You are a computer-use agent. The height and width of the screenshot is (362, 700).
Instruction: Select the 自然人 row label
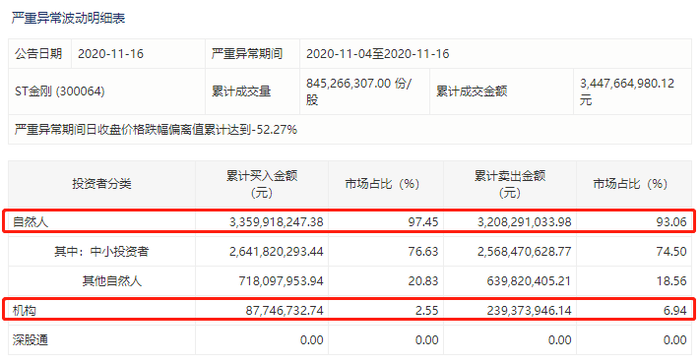[30, 222]
